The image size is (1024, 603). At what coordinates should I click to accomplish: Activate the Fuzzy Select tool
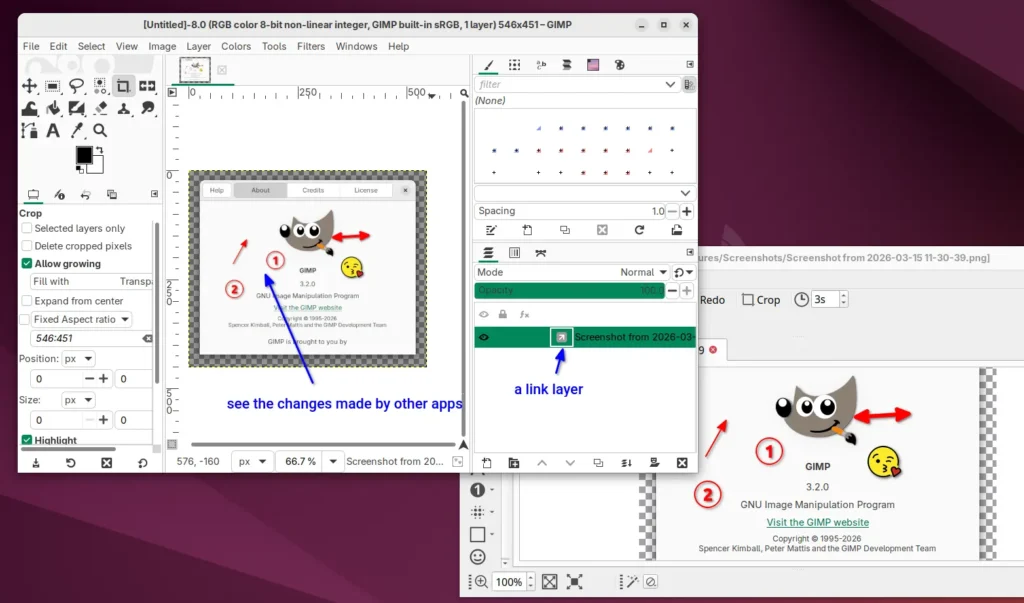(x=100, y=85)
